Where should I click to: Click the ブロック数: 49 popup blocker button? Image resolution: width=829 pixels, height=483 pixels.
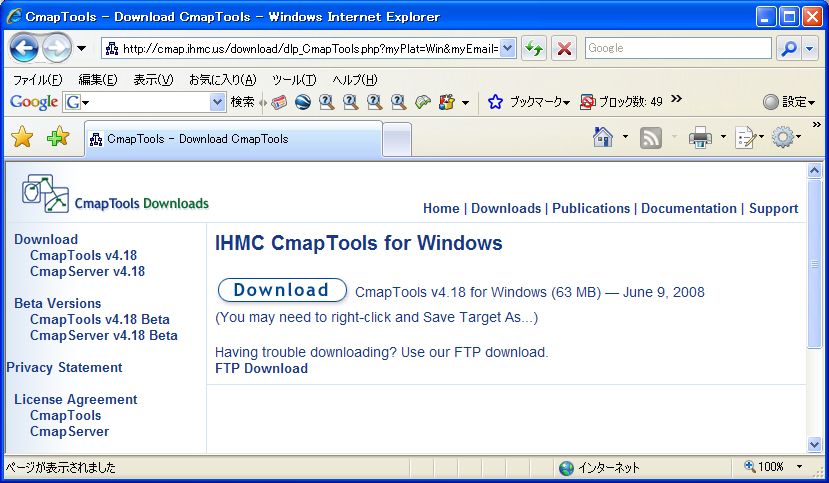(x=621, y=101)
